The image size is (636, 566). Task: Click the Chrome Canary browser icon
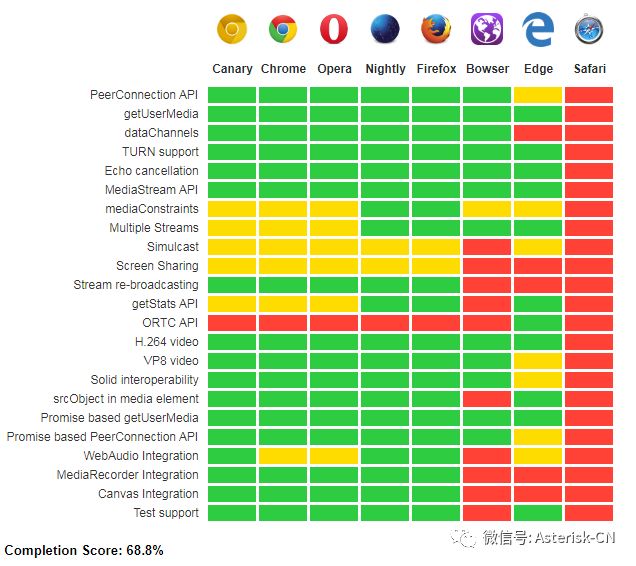point(232,30)
